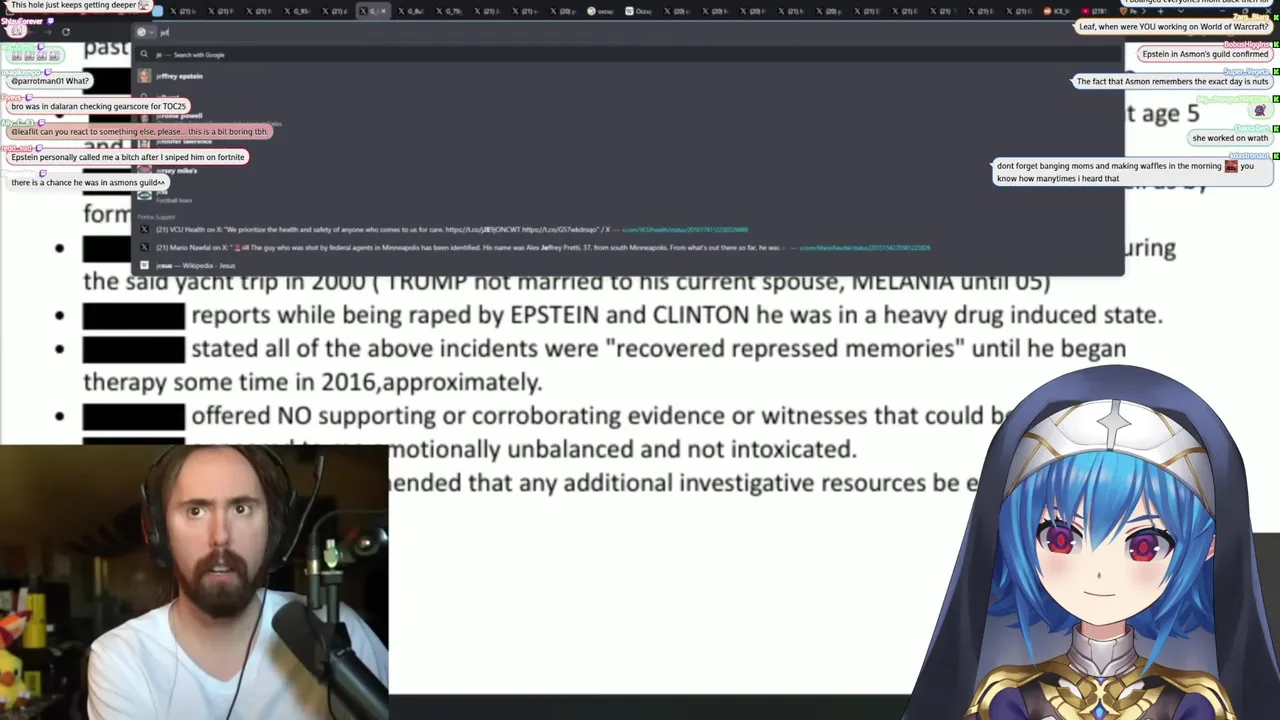
Task: Reload the current page in Firefox
Action: [66, 32]
